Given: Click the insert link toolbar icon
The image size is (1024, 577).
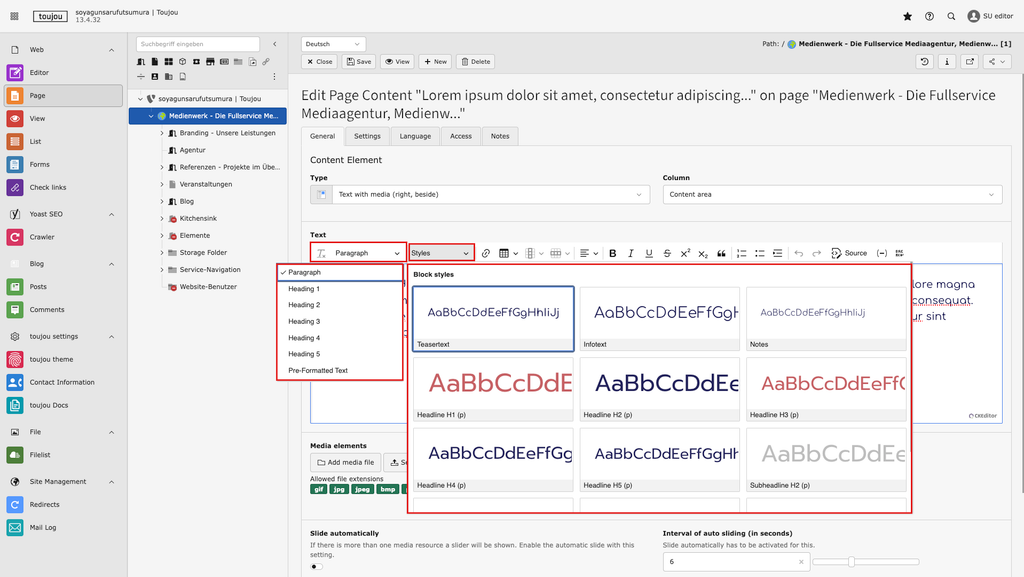Looking at the screenshot, I should tap(485, 253).
